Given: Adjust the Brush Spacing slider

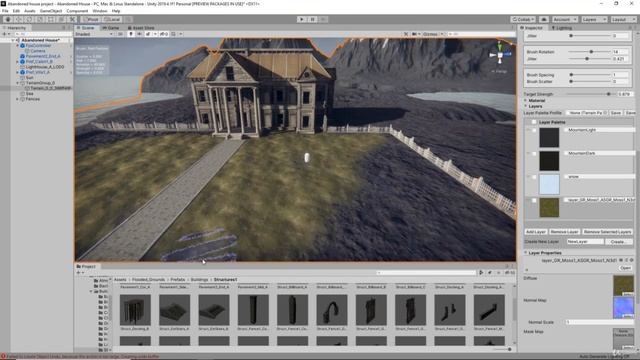Looking at the screenshot, I should 590,75.
